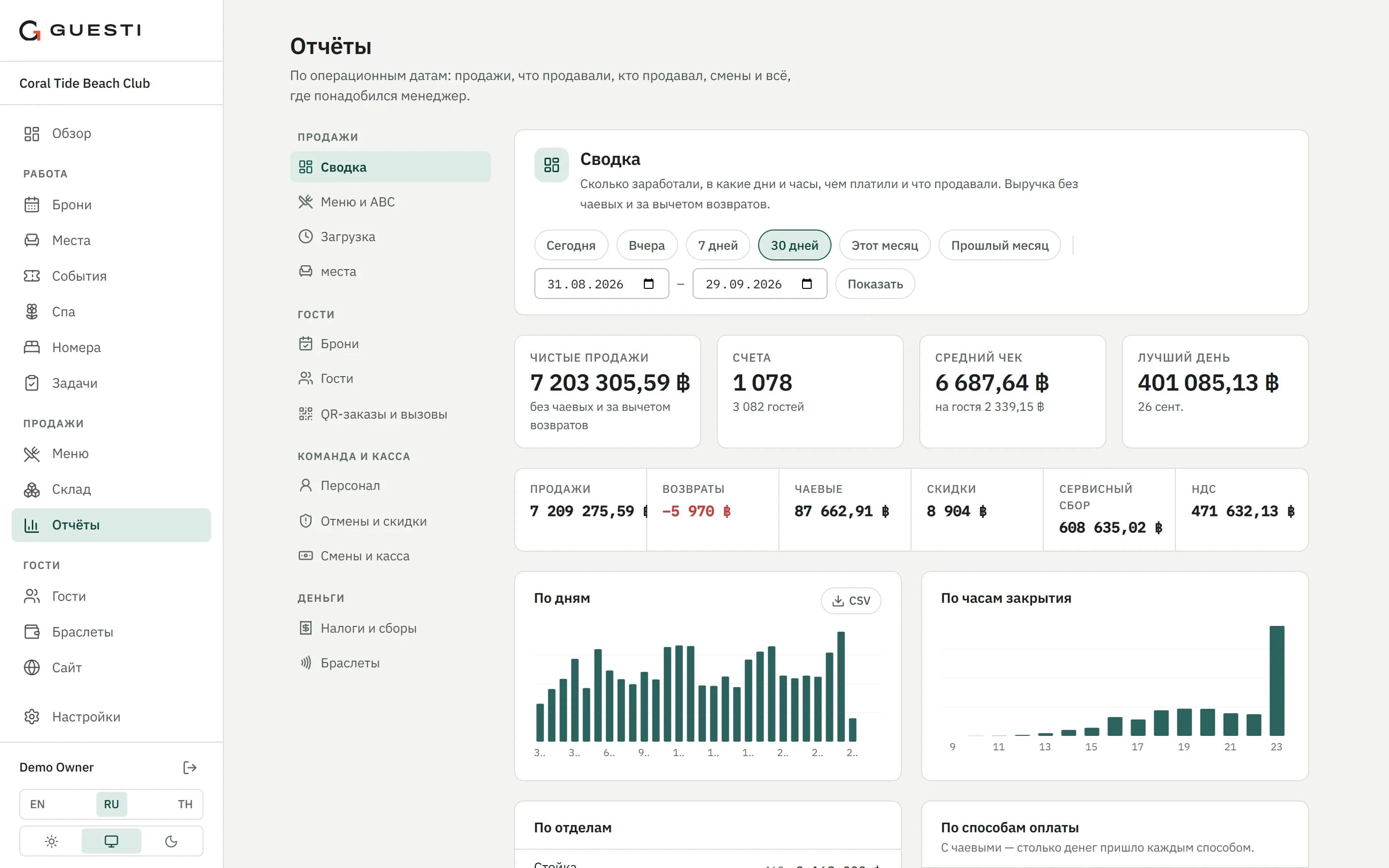Open Браслеты wallet icon in left sidebar
Image resolution: width=1389 pixels, height=868 pixels.
31,632
